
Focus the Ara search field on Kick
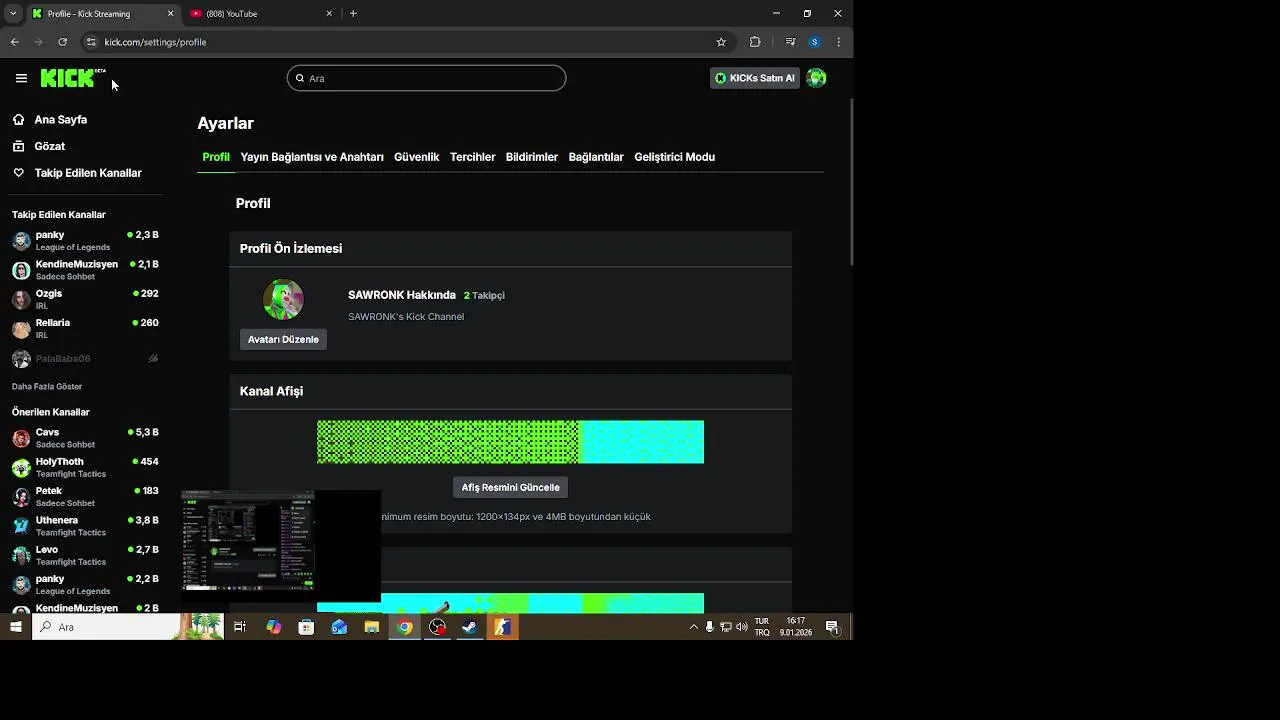click(427, 78)
